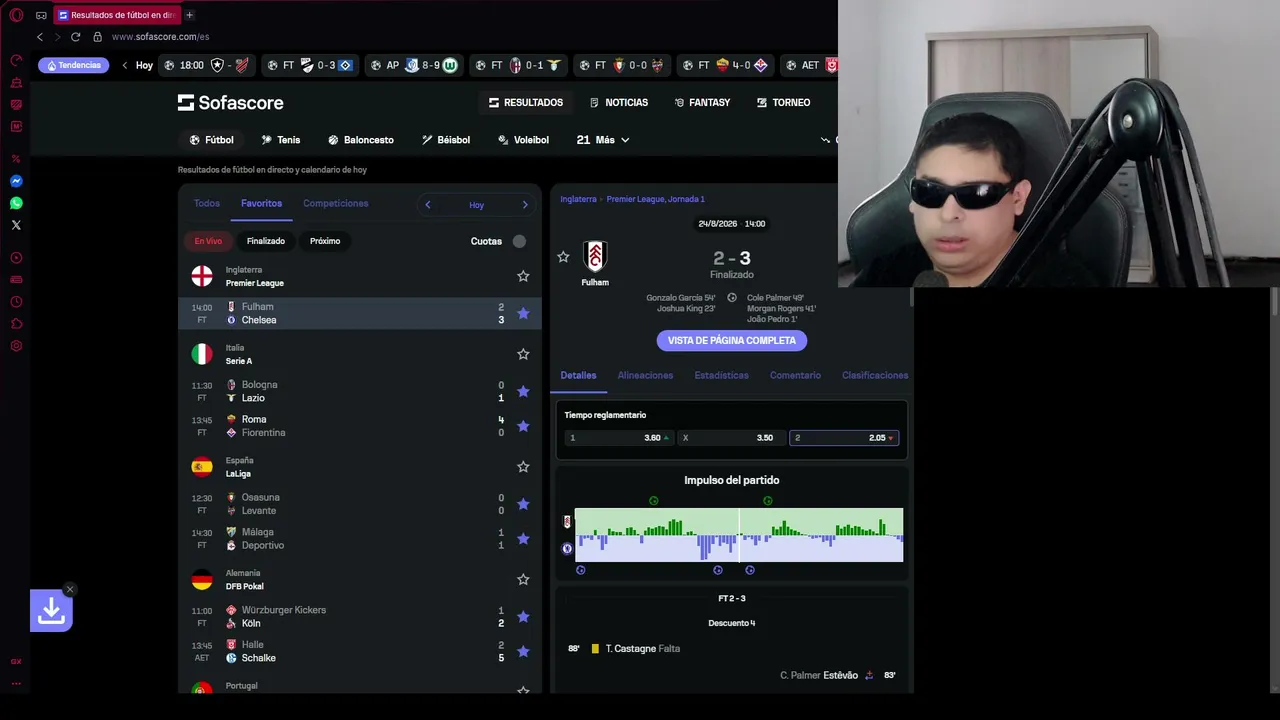
Task: Toggle favorite star for Málaga vs Deportivo
Action: point(523,539)
